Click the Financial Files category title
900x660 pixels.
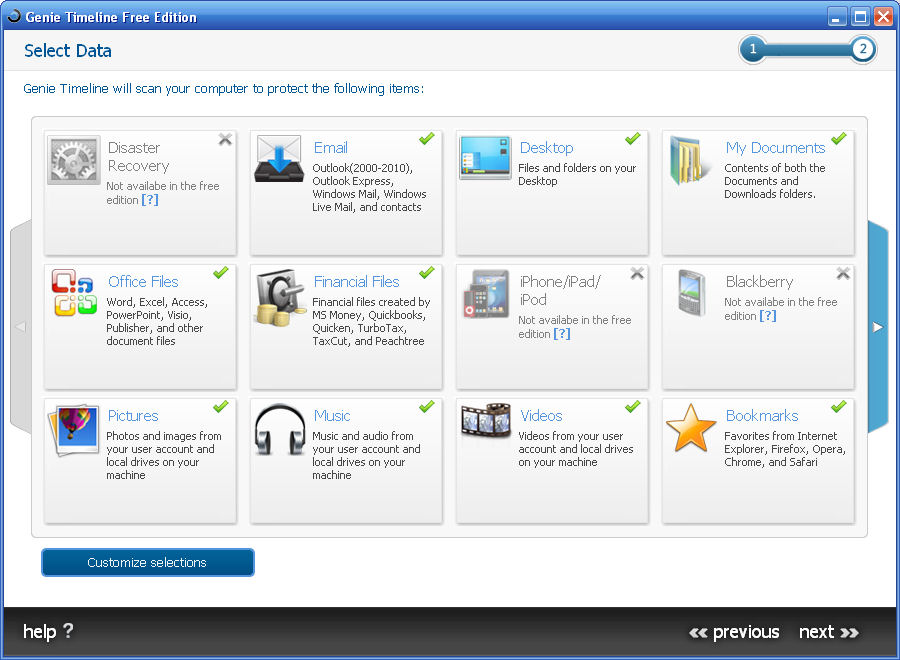[x=356, y=282]
